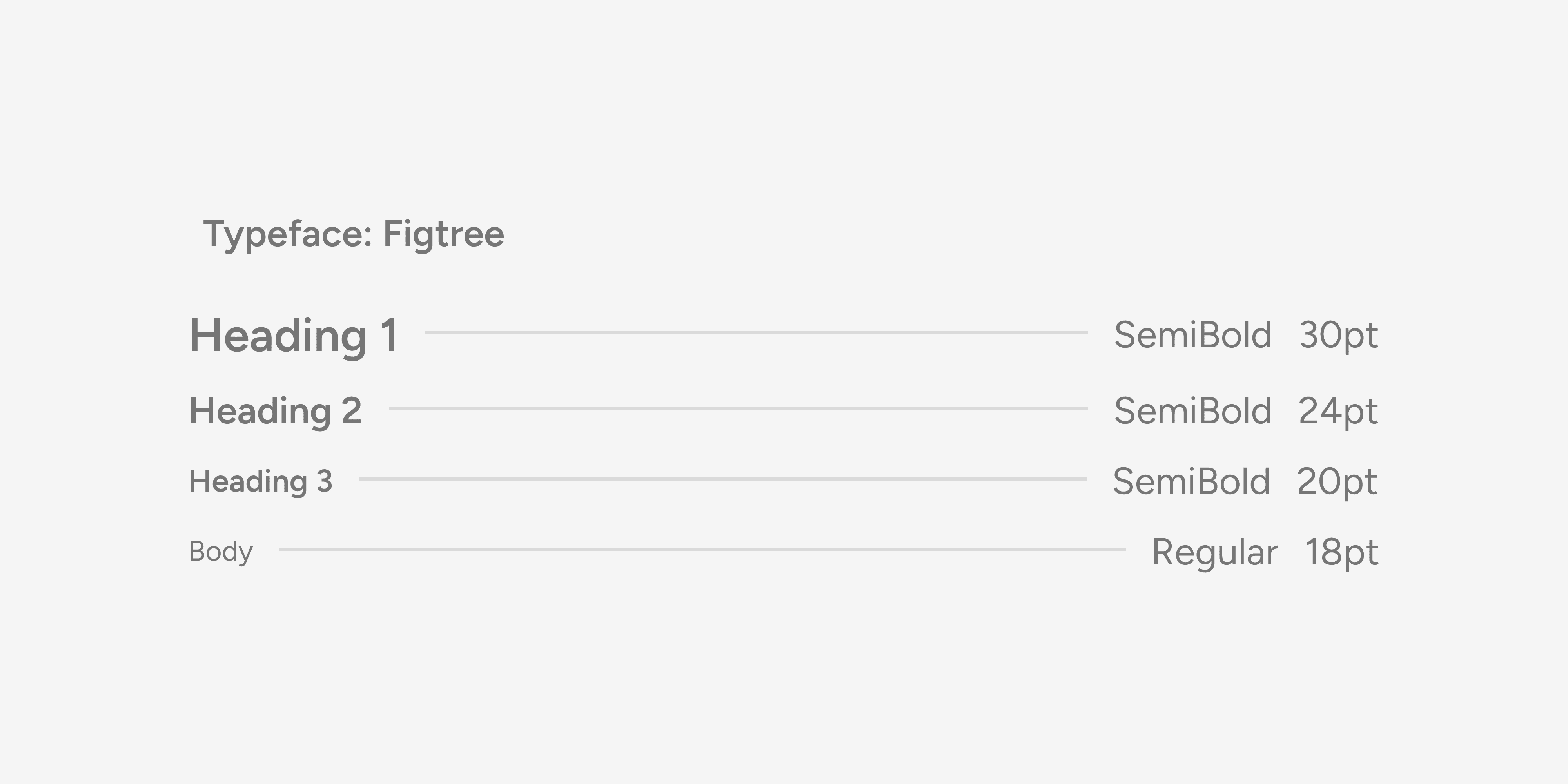1568x784 pixels.
Task: Click the 24pt size label
Action: pos(1338,413)
